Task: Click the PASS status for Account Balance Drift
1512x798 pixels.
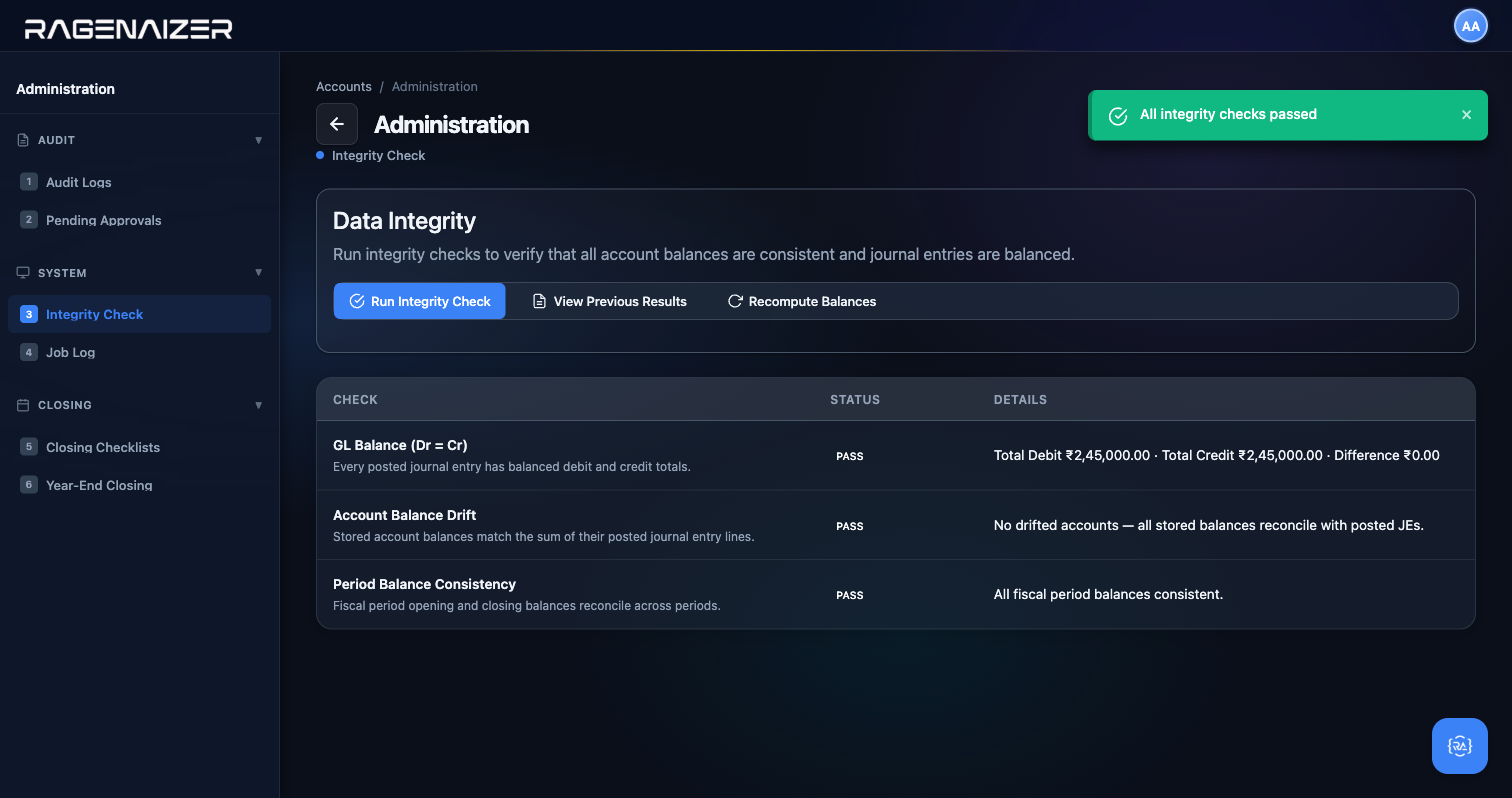Action: click(x=850, y=526)
